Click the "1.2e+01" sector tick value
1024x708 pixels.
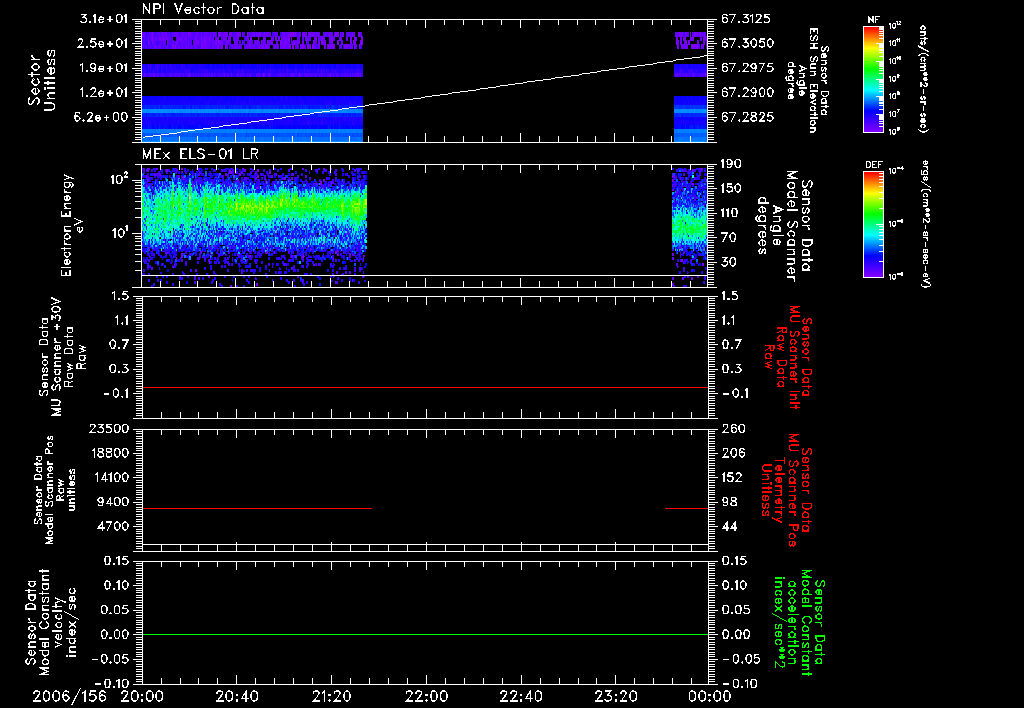(104, 93)
